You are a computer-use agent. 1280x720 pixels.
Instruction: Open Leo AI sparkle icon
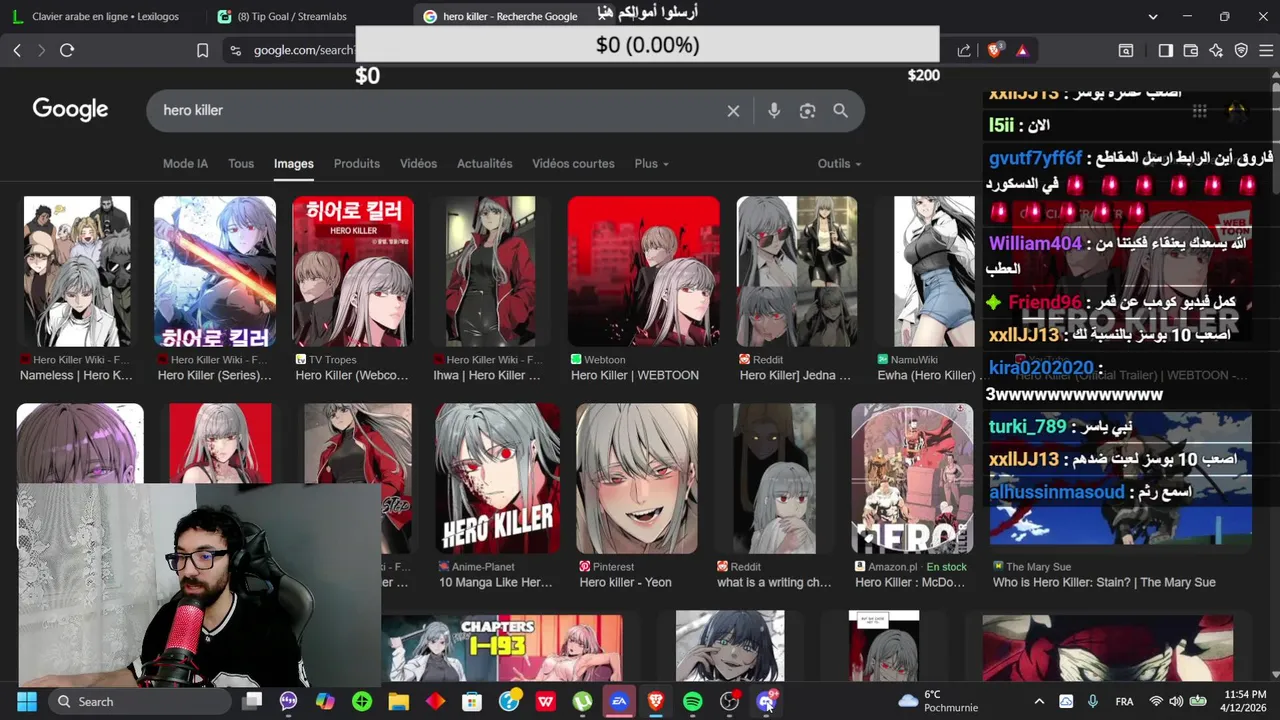pos(1216,50)
